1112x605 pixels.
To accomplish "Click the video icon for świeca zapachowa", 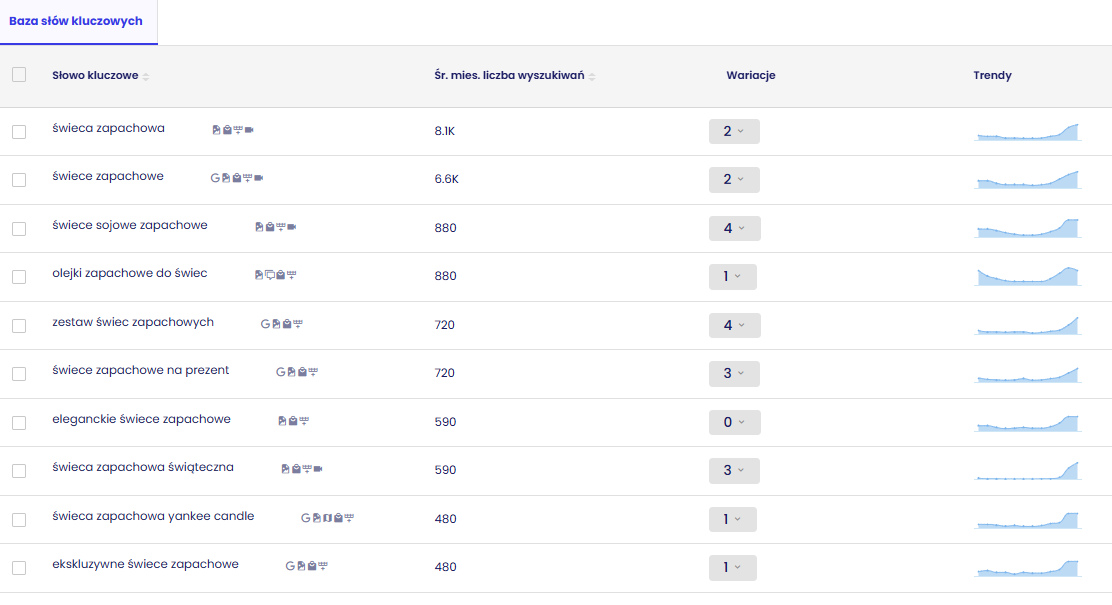I will (x=249, y=130).
